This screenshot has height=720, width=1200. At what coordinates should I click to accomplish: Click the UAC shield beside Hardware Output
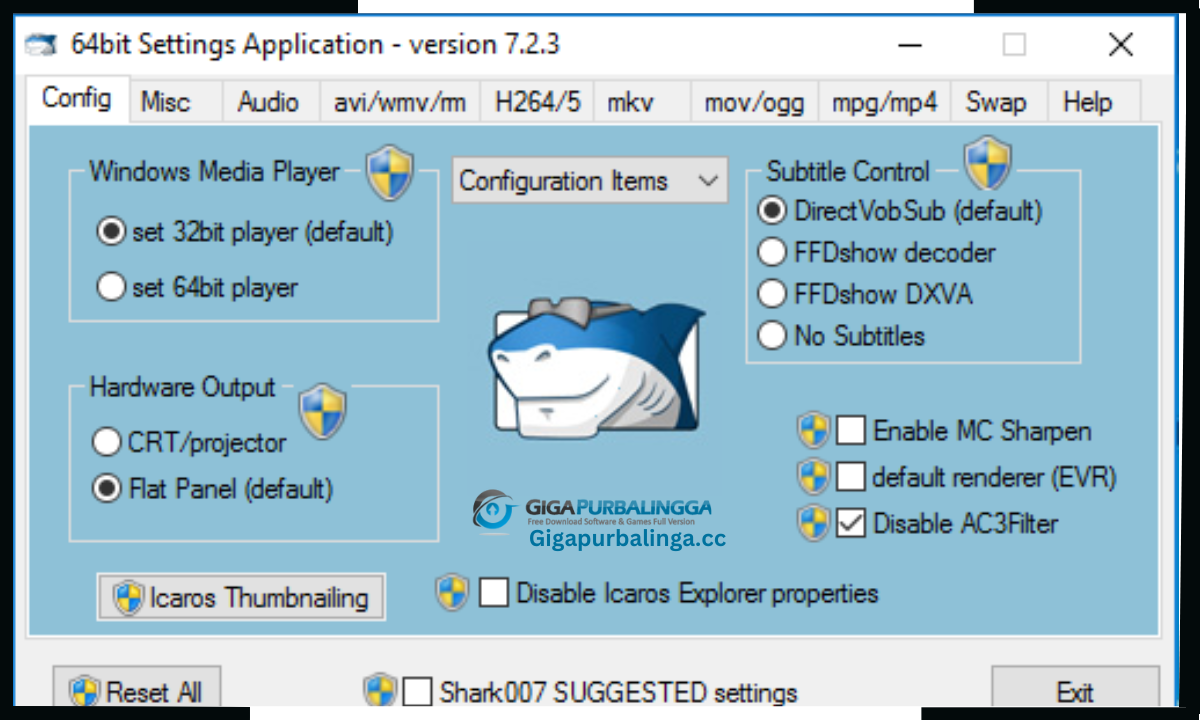click(323, 411)
